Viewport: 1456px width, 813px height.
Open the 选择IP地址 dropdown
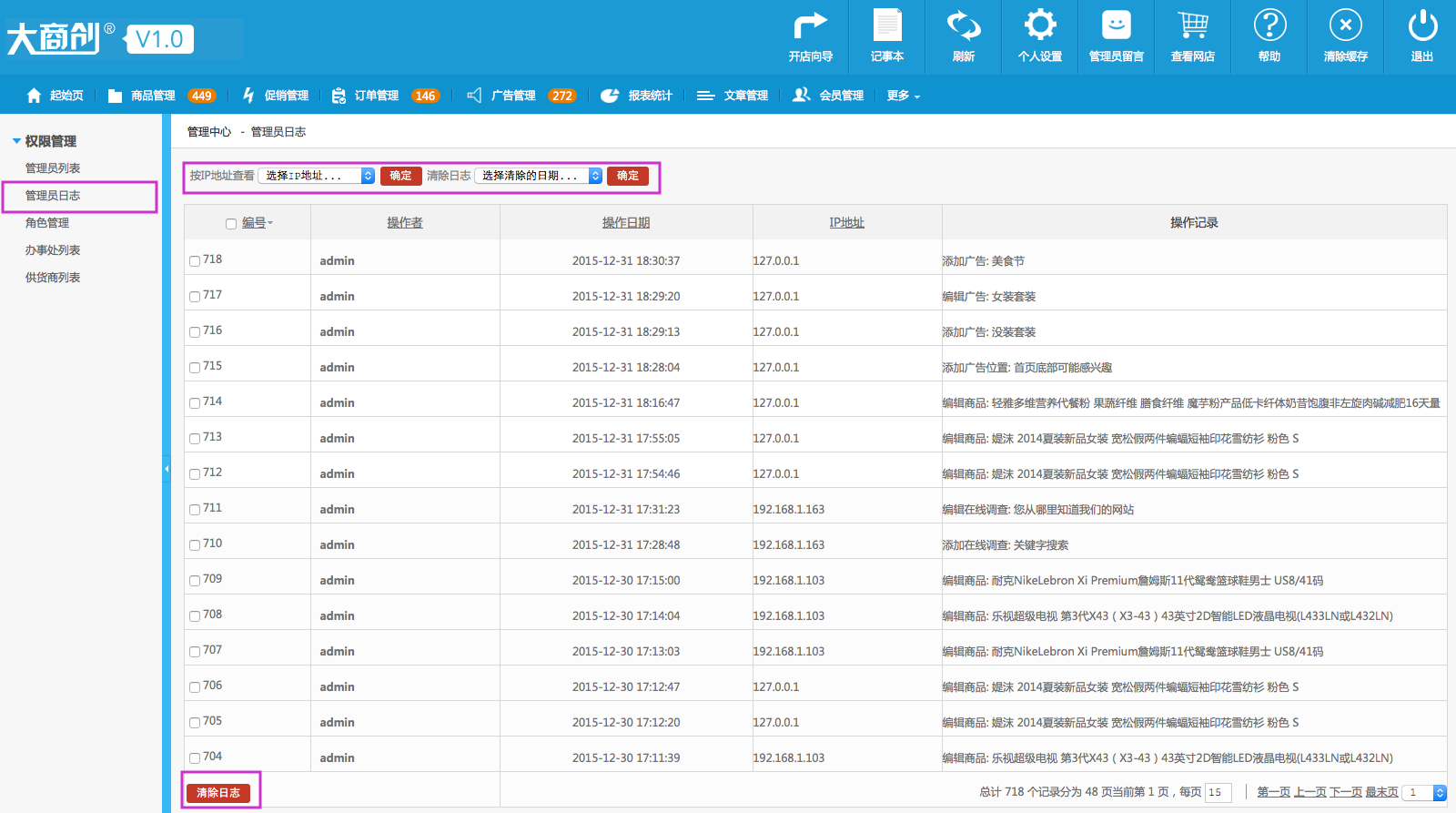pos(317,176)
